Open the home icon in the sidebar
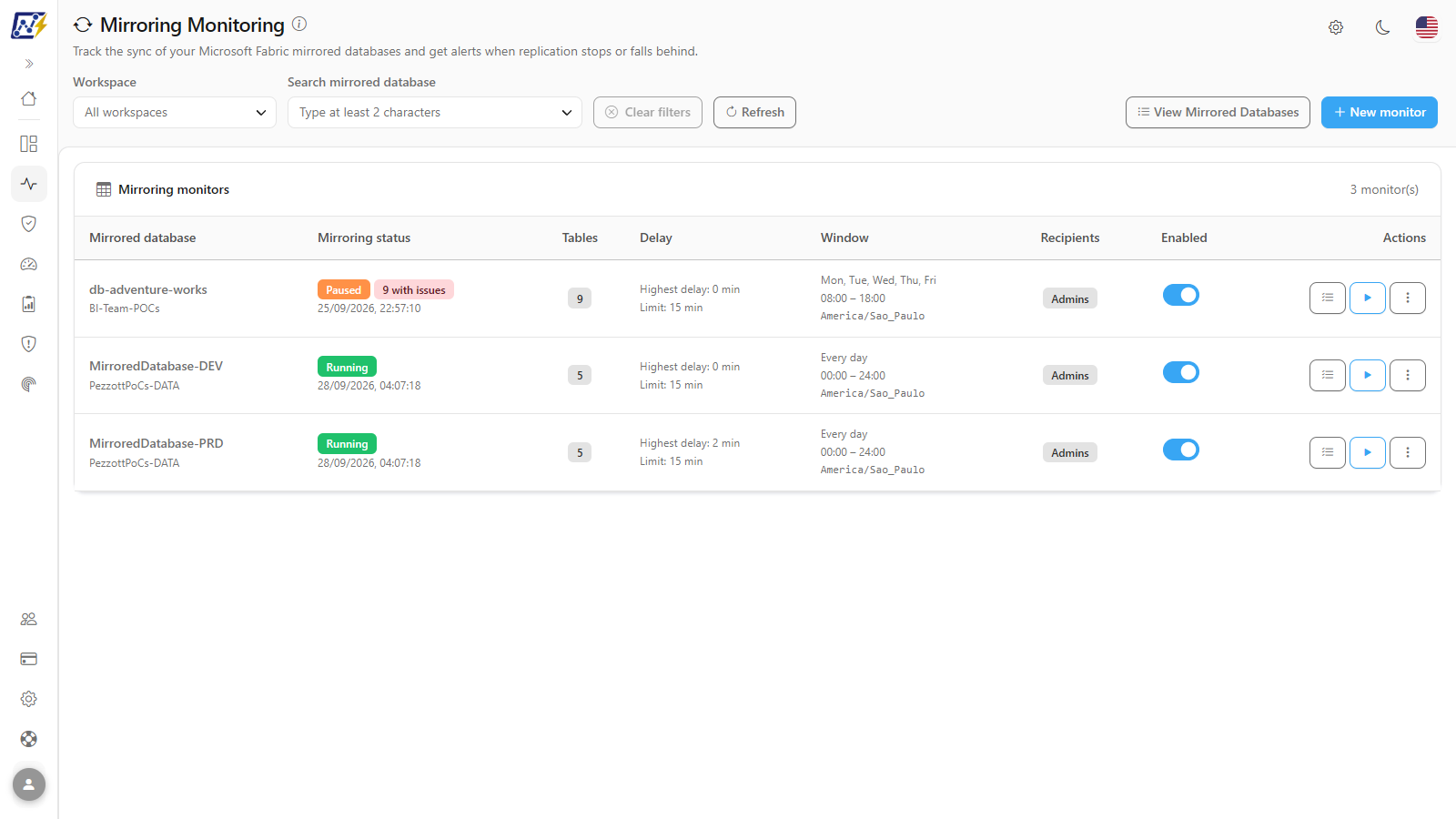 pyautogui.click(x=29, y=98)
